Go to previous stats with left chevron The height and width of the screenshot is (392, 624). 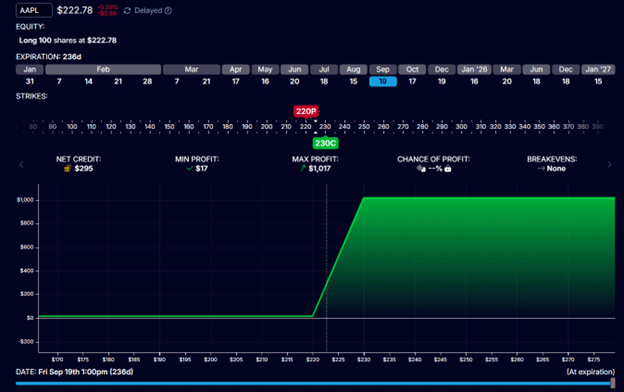21,164
